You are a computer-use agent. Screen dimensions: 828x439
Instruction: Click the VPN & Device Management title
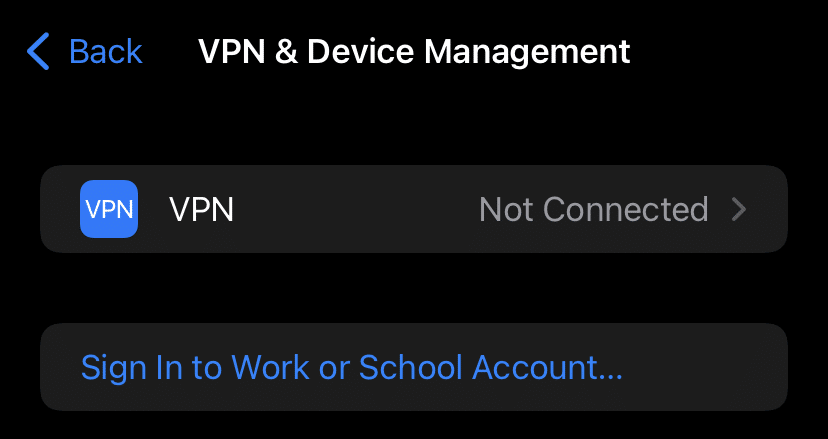(414, 51)
